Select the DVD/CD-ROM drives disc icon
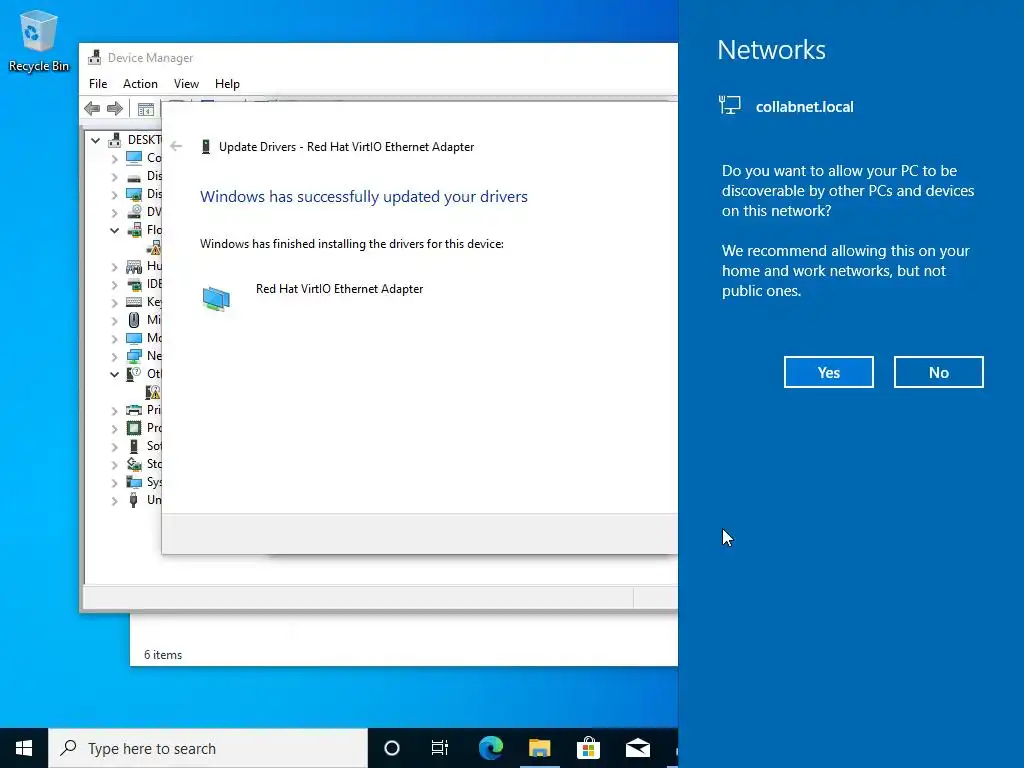 tap(134, 212)
